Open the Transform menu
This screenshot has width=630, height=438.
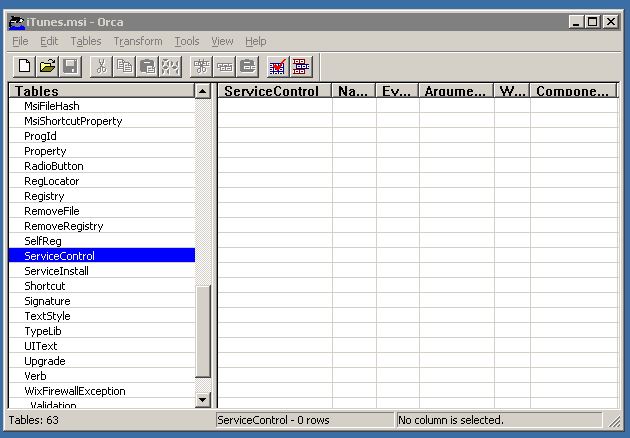[138, 41]
